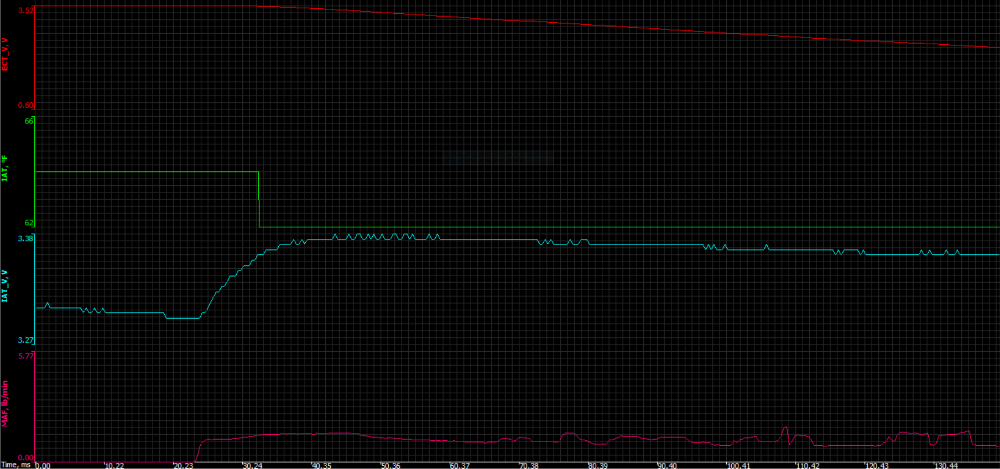Click the 66 maximum on IAT axis
The width and height of the screenshot is (1000, 469).
point(29,121)
